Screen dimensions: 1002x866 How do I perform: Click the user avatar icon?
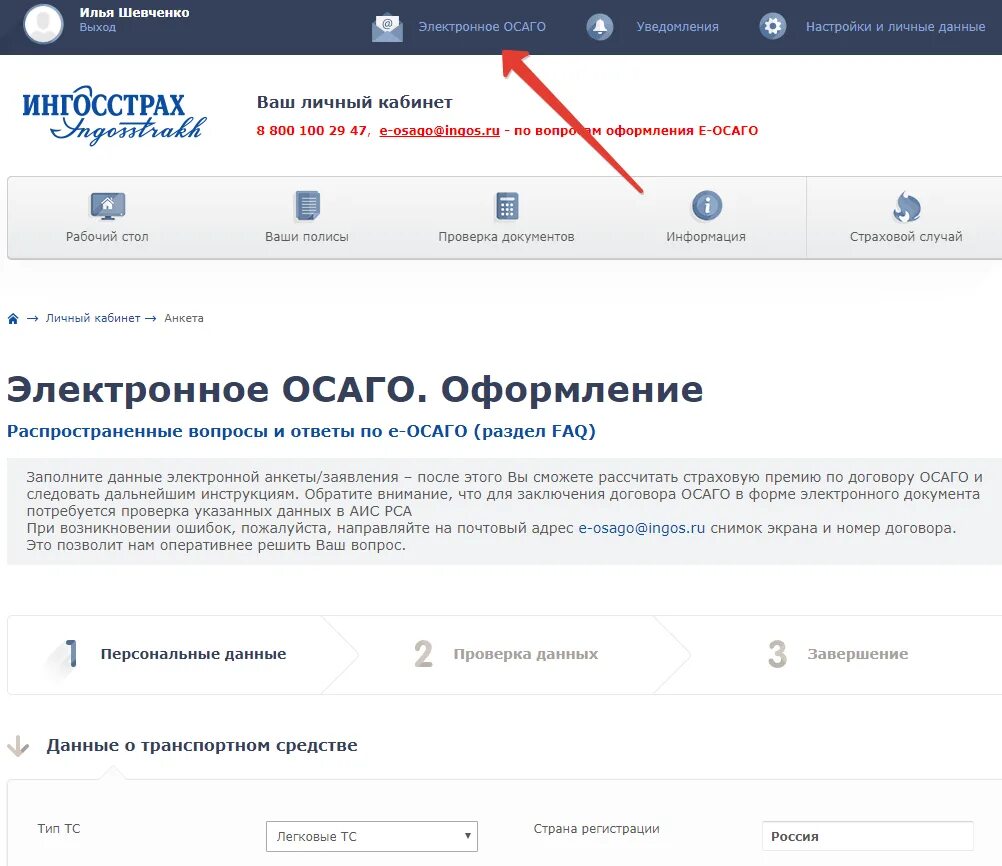[x=43, y=24]
